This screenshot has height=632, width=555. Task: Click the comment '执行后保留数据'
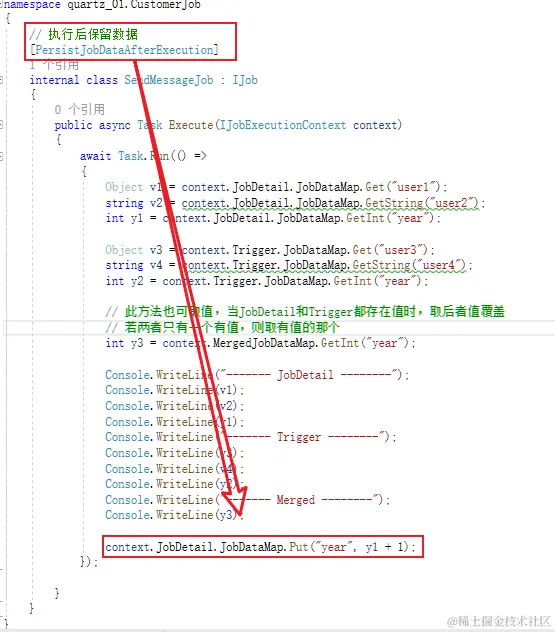[x=93, y=34]
